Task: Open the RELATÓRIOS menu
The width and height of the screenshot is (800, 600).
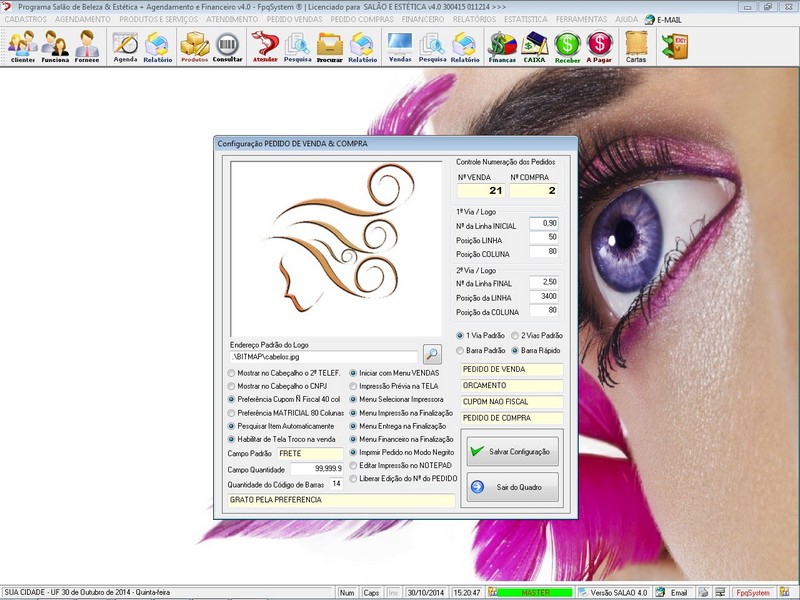Action: point(474,19)
